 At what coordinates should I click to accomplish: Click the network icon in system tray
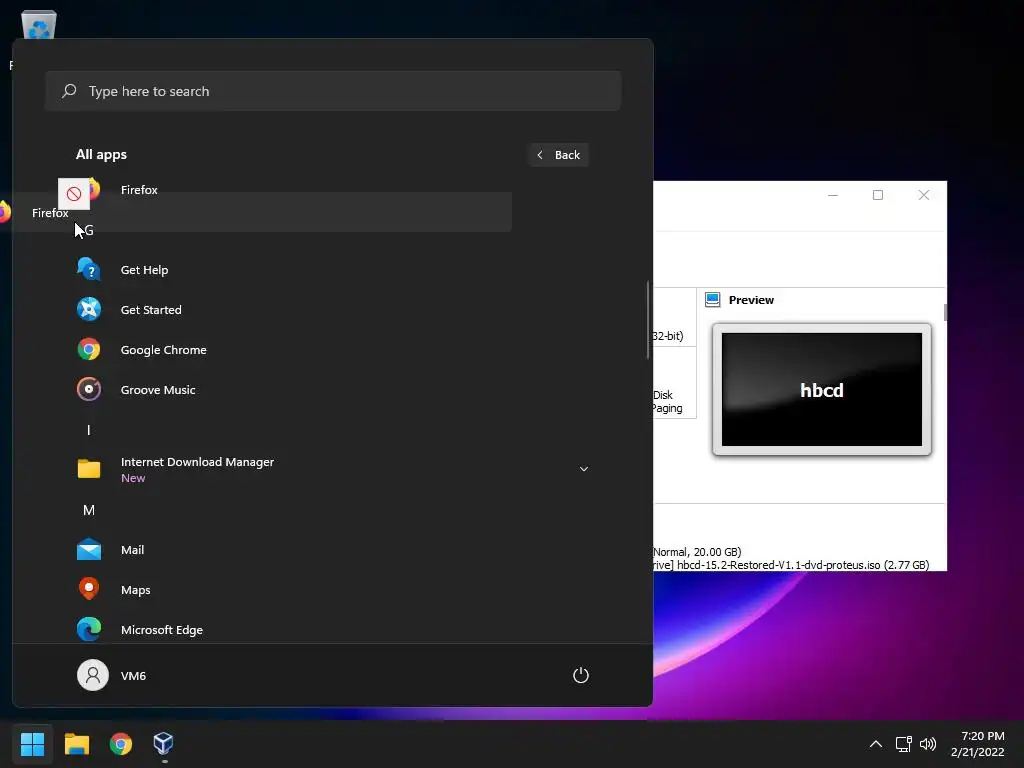click(903, 744)
